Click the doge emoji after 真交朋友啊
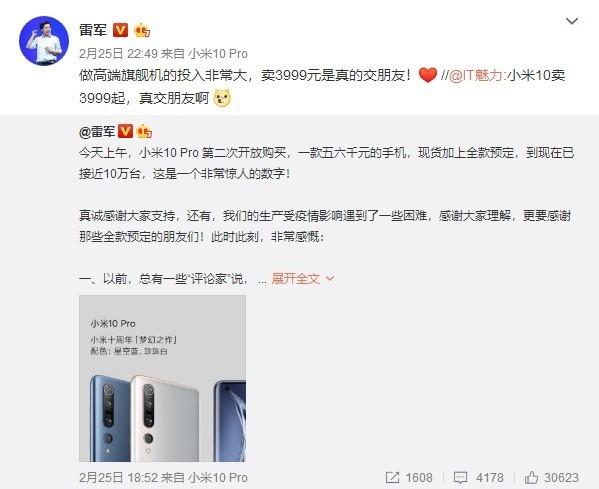Viewport: 599px width, 489px height. [x=222, y=98]
